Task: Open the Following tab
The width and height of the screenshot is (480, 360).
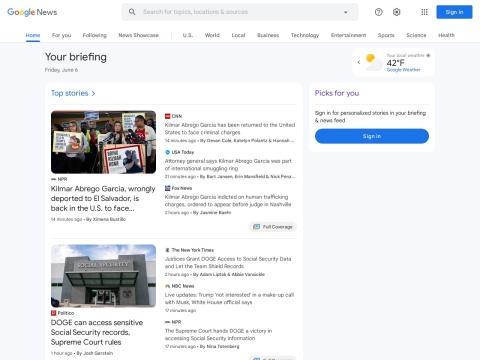Action: point(95,35)
